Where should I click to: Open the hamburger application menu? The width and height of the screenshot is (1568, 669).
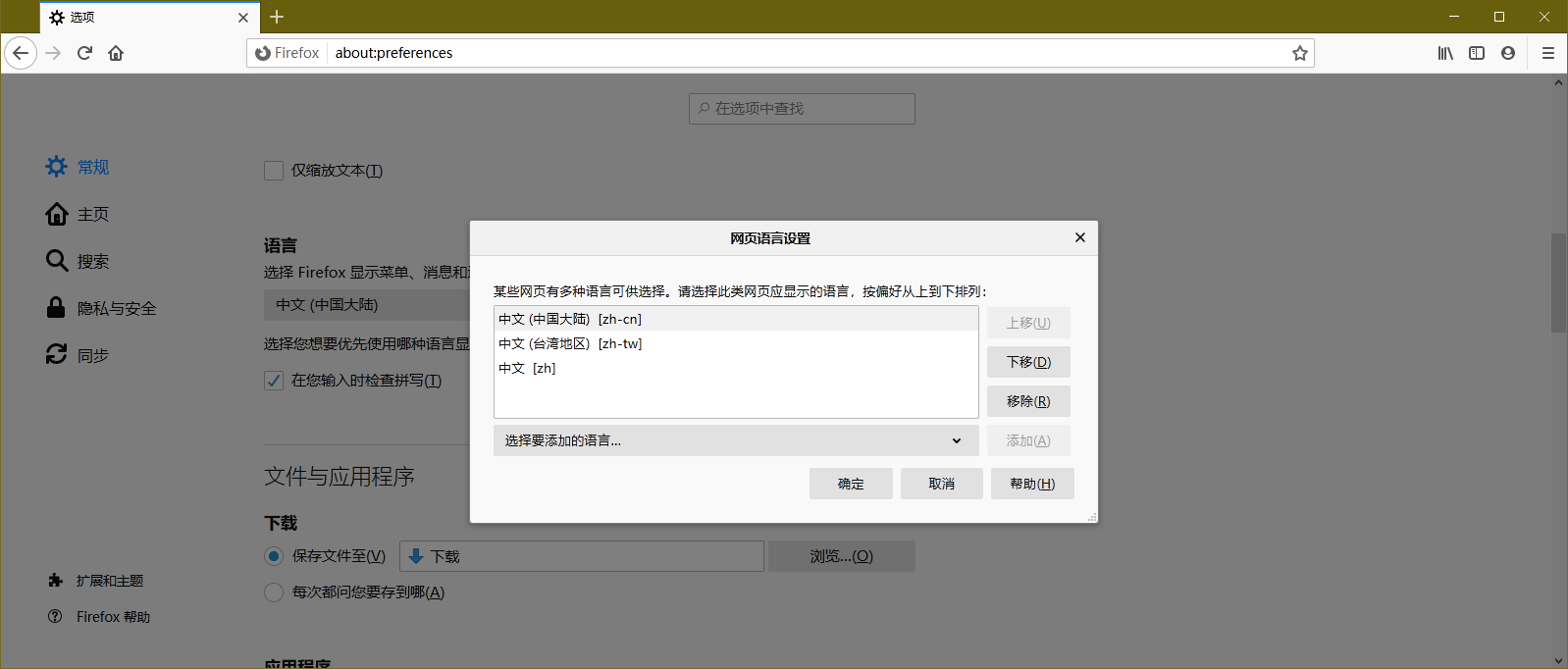(1548, 53)
